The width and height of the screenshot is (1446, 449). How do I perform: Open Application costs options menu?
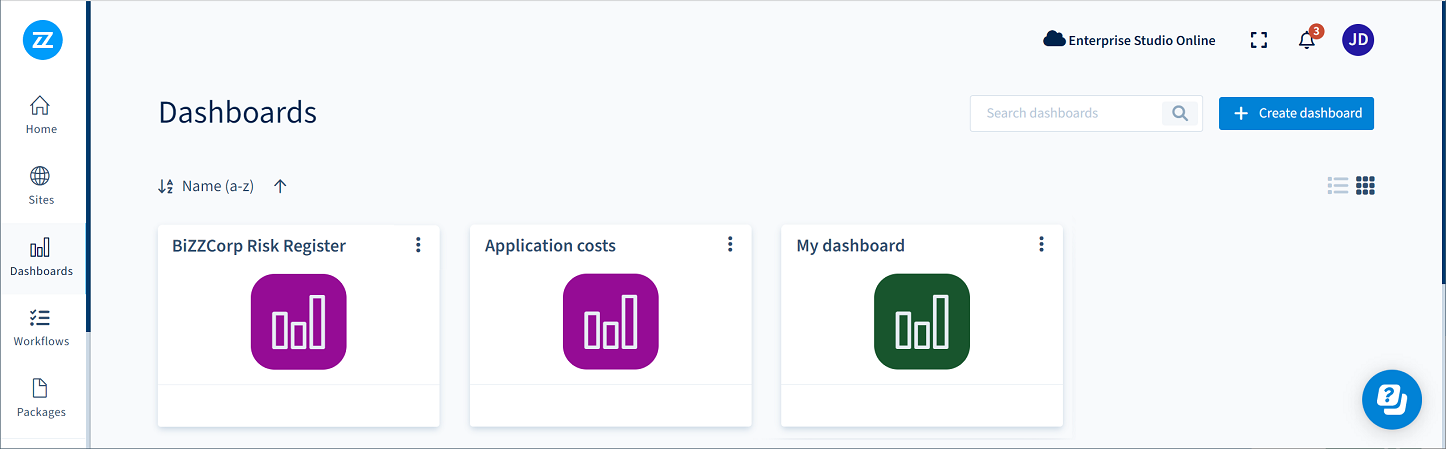(x=730, y=245)
